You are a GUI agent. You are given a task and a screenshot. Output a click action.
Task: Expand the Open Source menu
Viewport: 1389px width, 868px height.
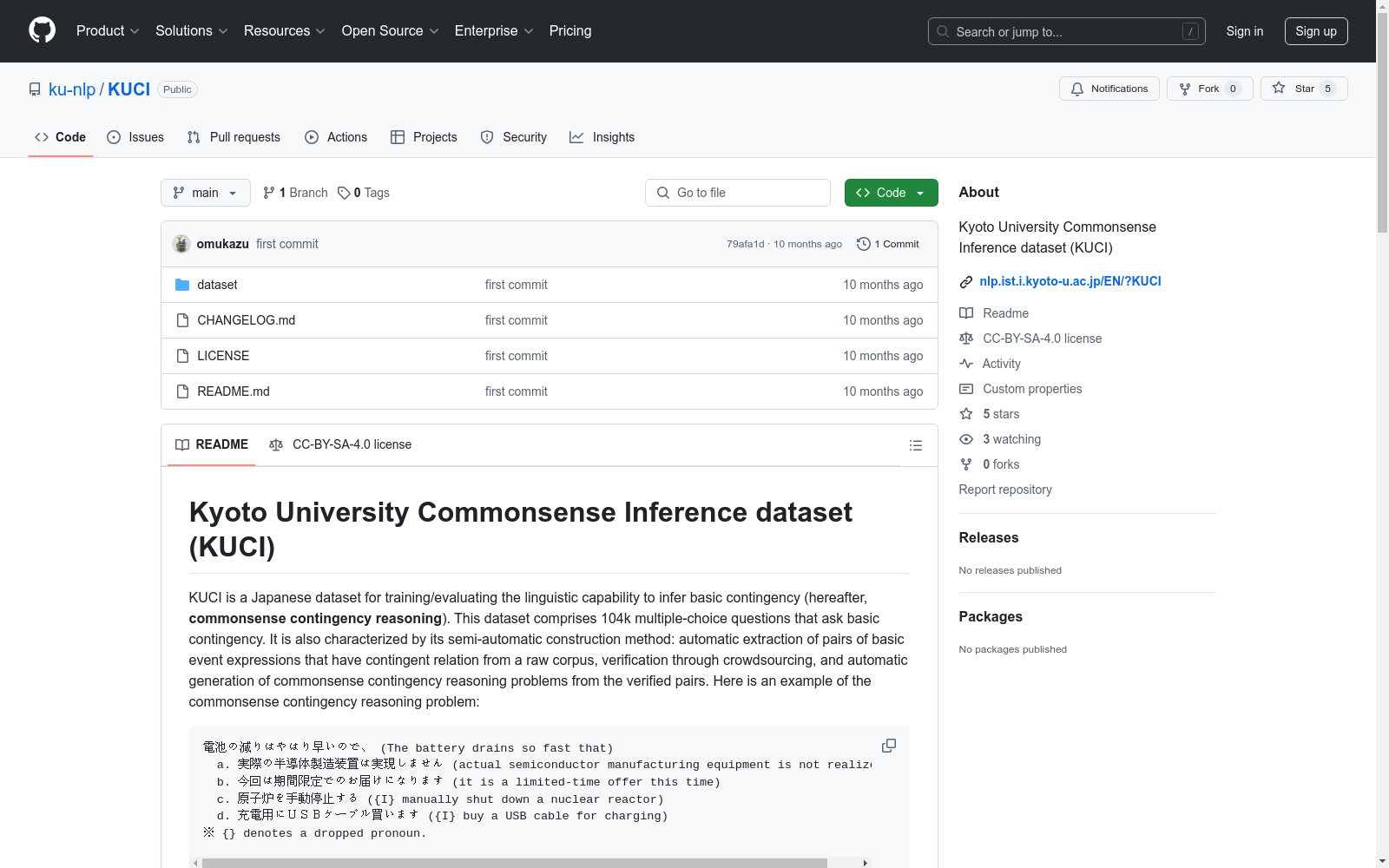click(390, 30)
